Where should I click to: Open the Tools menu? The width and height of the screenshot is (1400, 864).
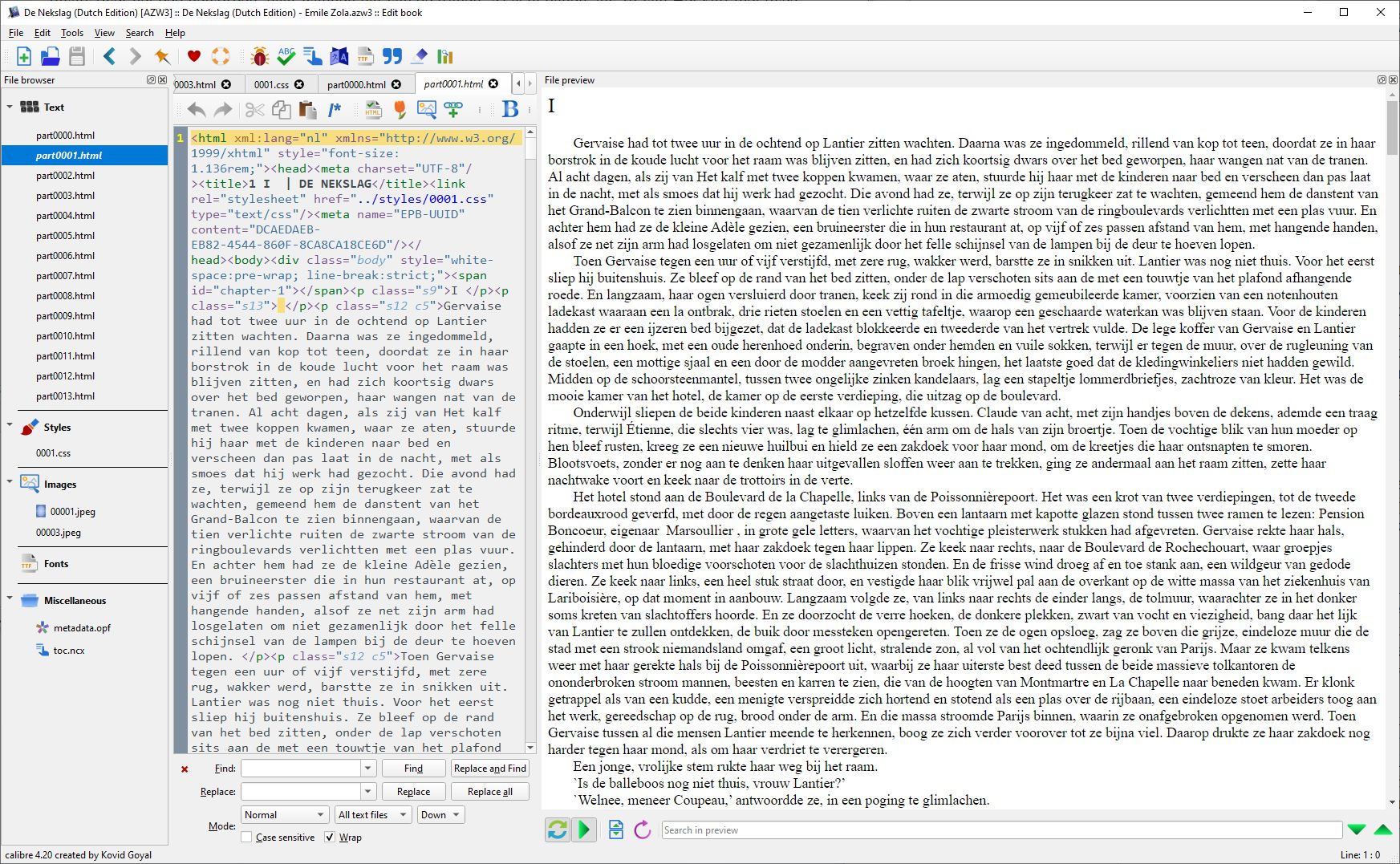72,33
